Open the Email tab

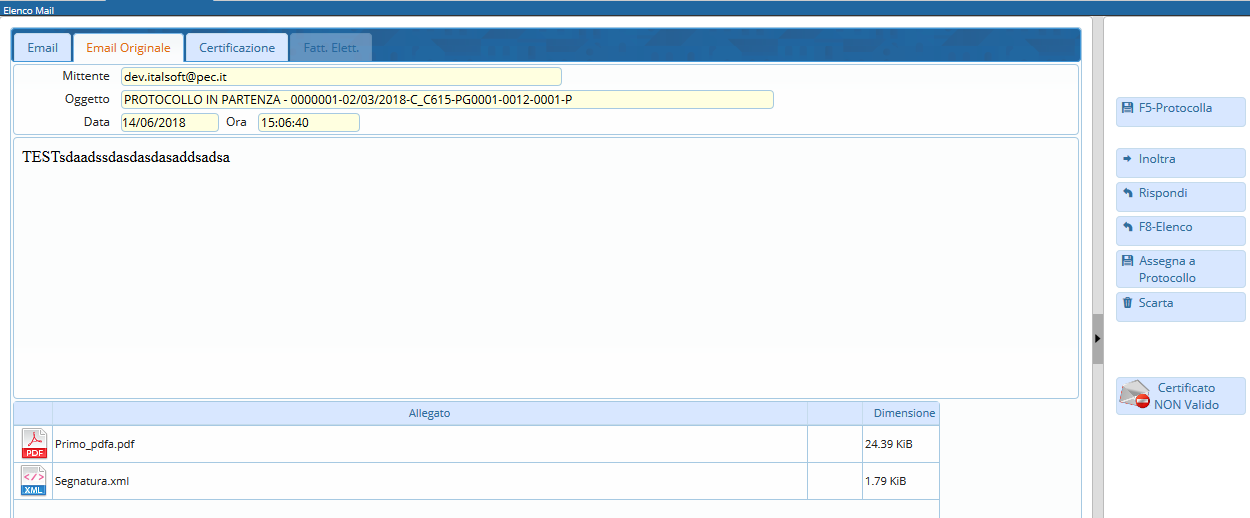[42, 47]
